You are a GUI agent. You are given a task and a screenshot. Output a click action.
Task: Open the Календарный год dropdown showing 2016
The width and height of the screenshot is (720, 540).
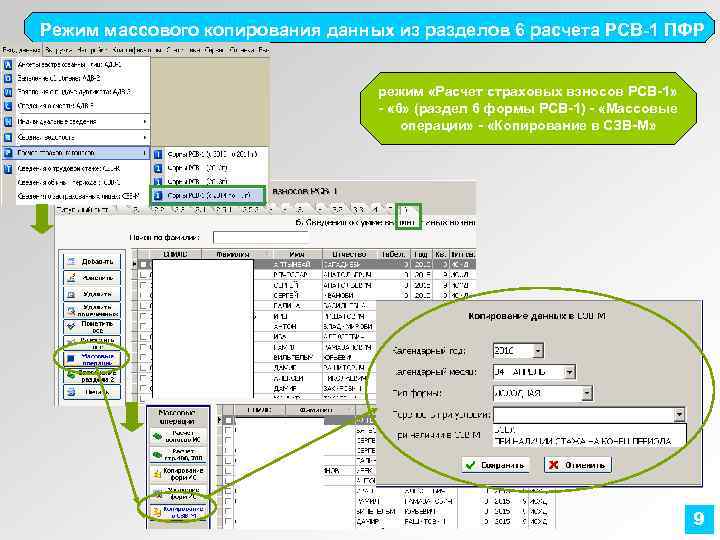point(538,351)
